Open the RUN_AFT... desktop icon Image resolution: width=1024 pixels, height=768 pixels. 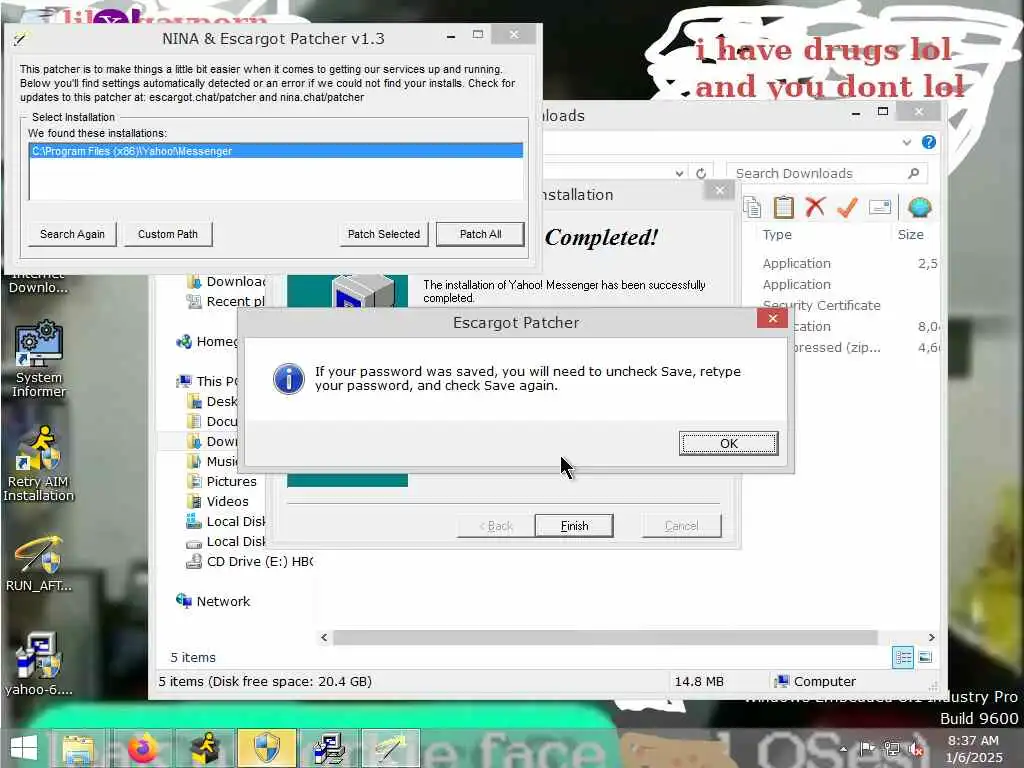pos(39,563)
